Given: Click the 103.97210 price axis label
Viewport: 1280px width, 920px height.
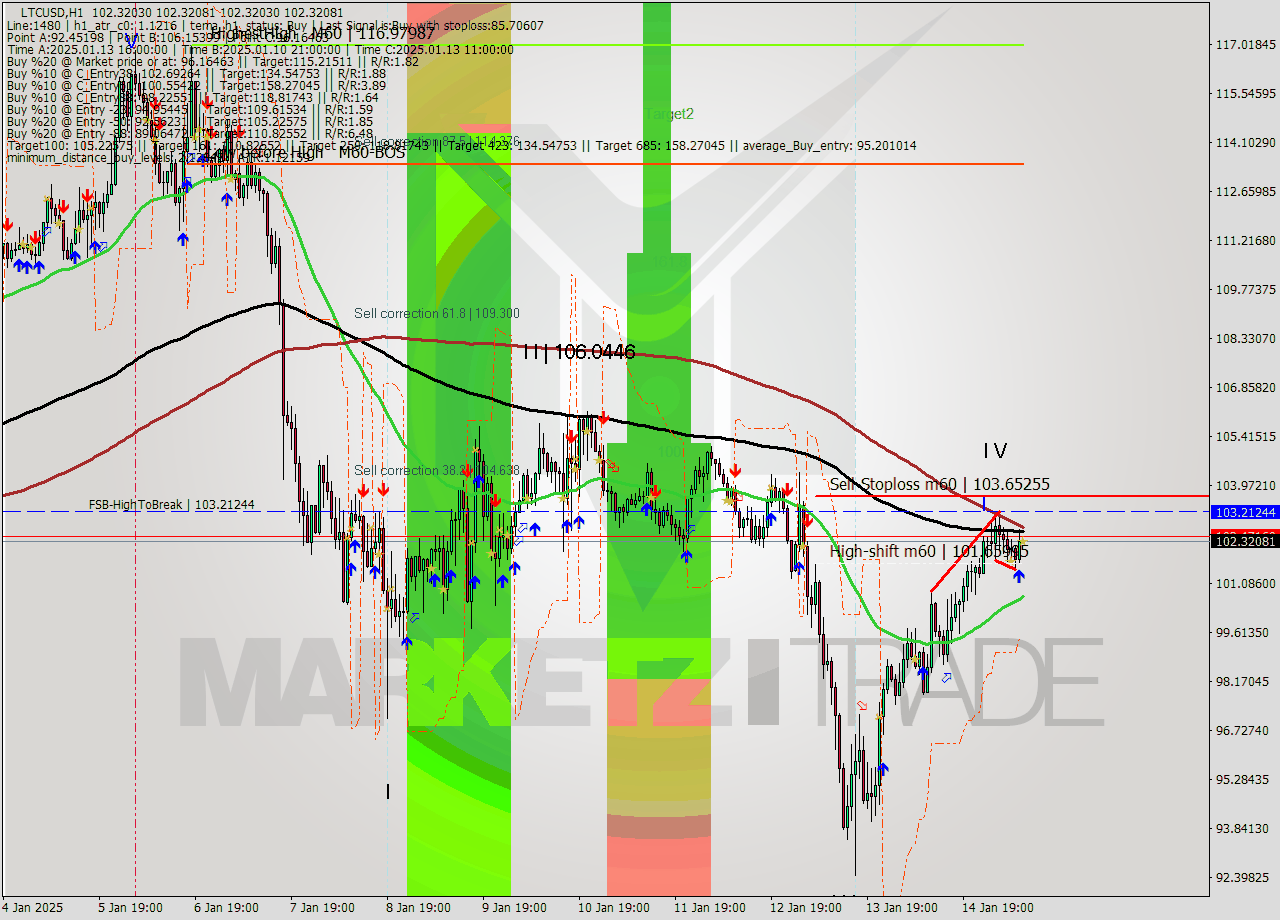Looking at the screenshot, I should pyautogui.click(x=1244, y=486).
